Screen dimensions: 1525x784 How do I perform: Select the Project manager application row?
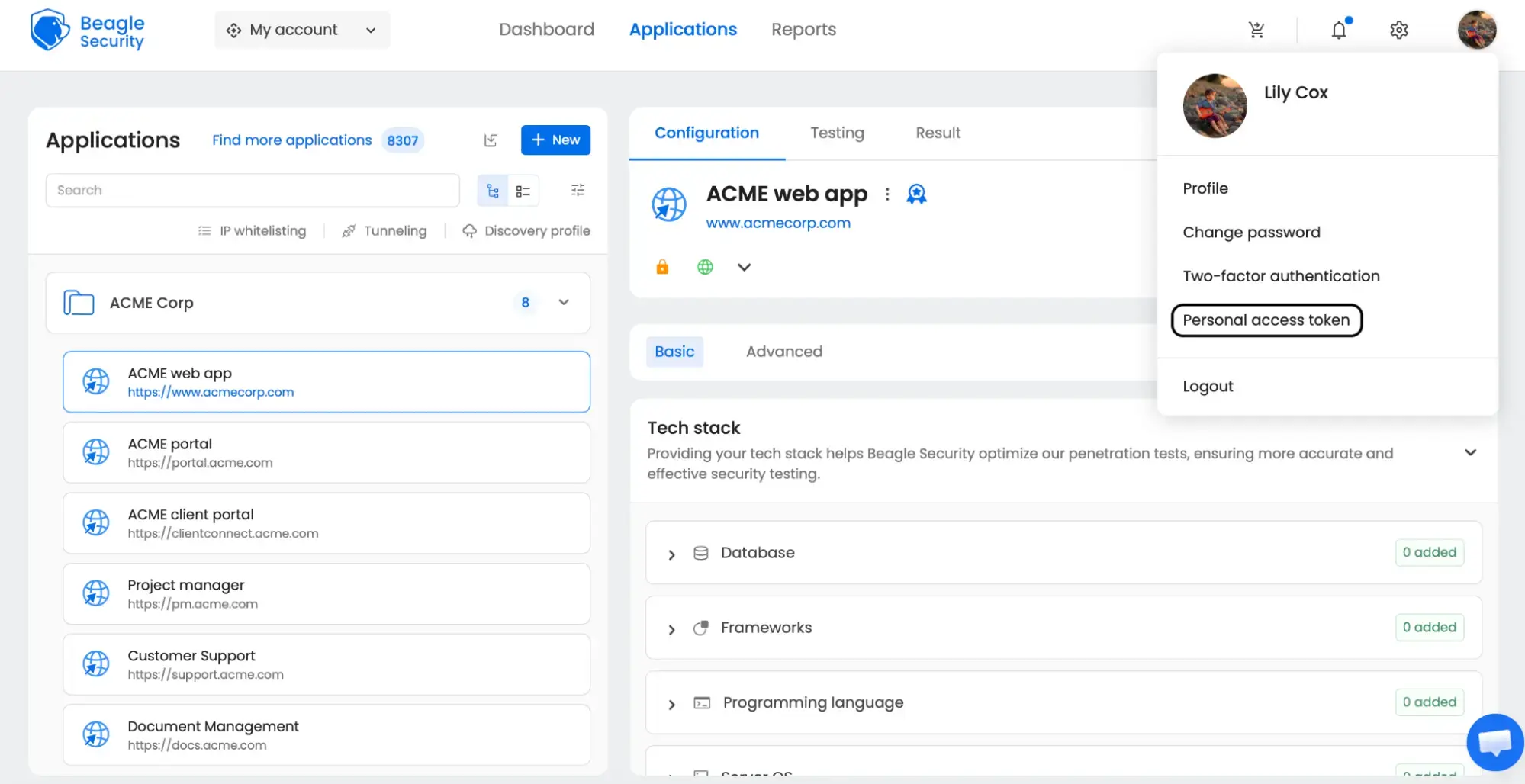[x=327, y=594]
